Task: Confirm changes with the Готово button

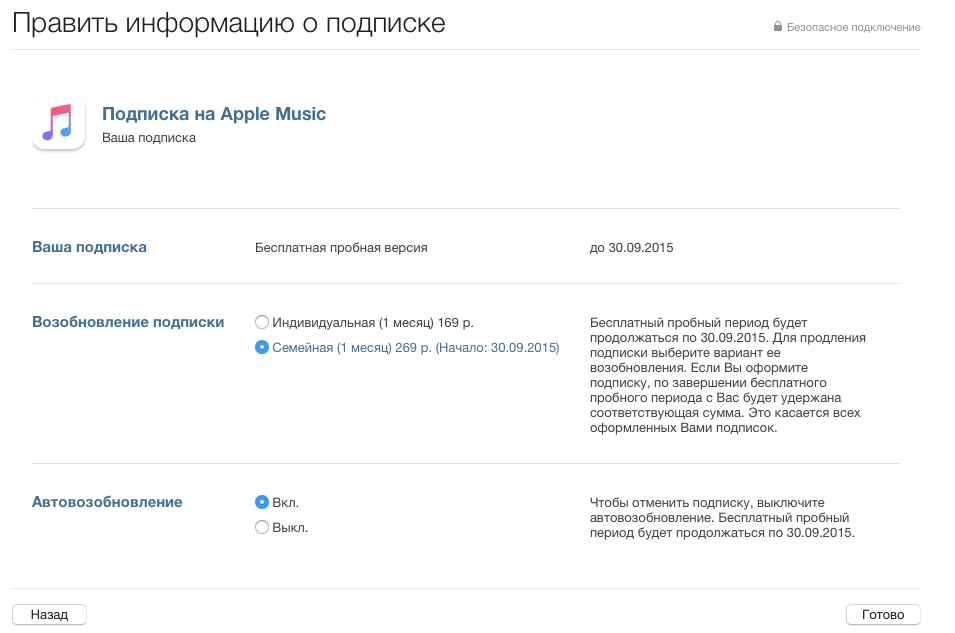Action: (x=882, y=615)
